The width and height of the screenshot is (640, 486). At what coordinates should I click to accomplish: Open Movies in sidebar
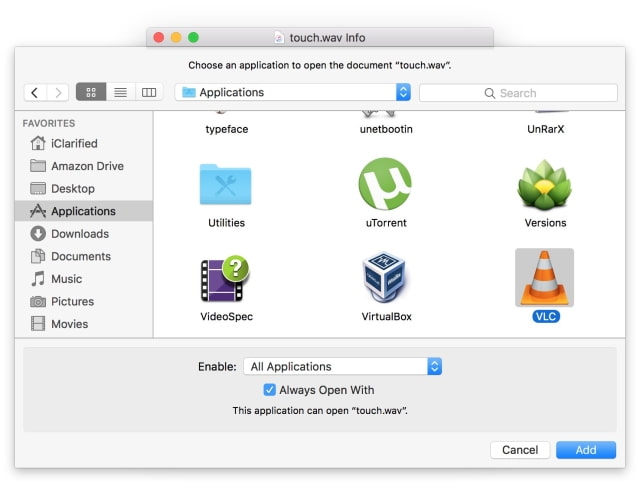click(x=84, y=324)
